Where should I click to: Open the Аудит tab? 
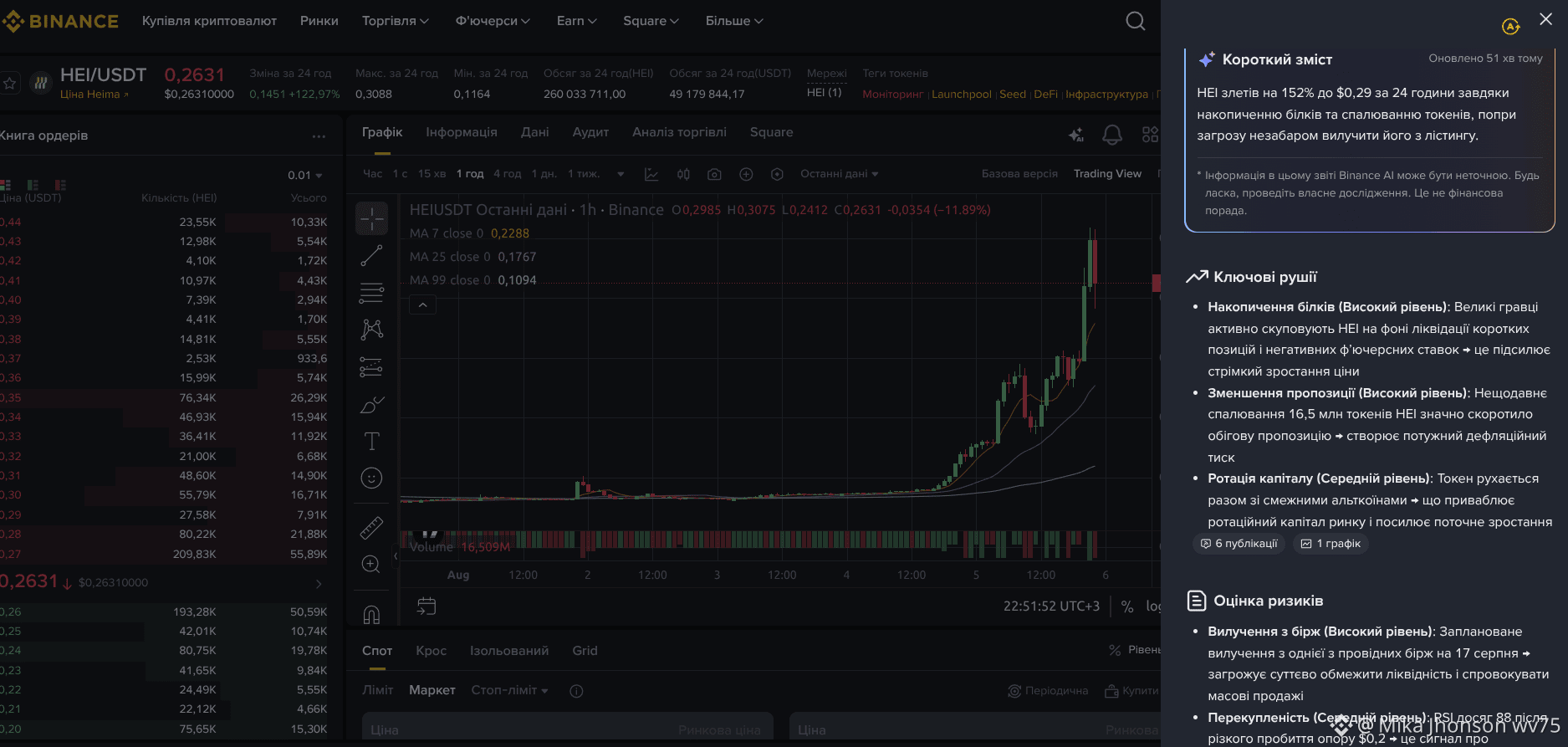[590, 132]
